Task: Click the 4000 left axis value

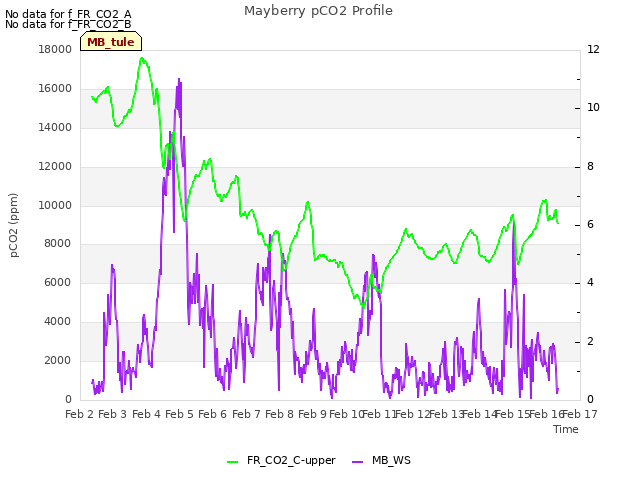Action: 58,322
